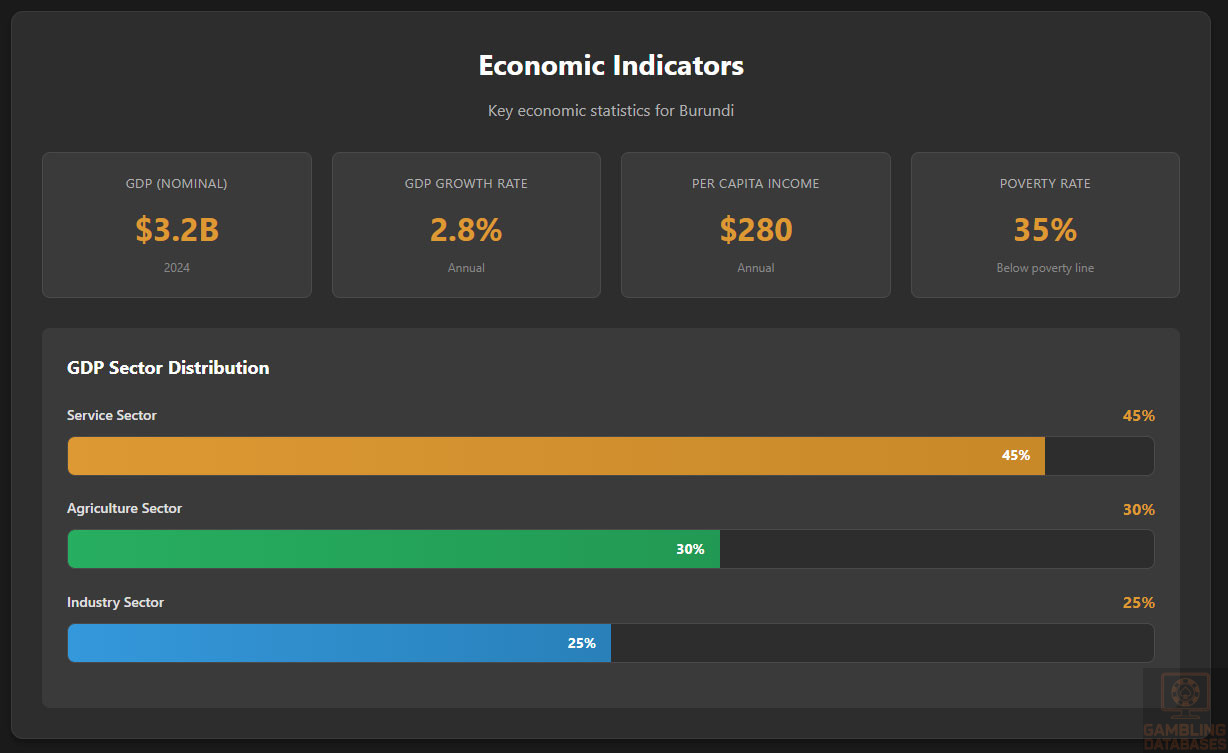1228x753 pixels.
Task: Click the blue Industry Sector progress bar
Action: pos(339,643)
